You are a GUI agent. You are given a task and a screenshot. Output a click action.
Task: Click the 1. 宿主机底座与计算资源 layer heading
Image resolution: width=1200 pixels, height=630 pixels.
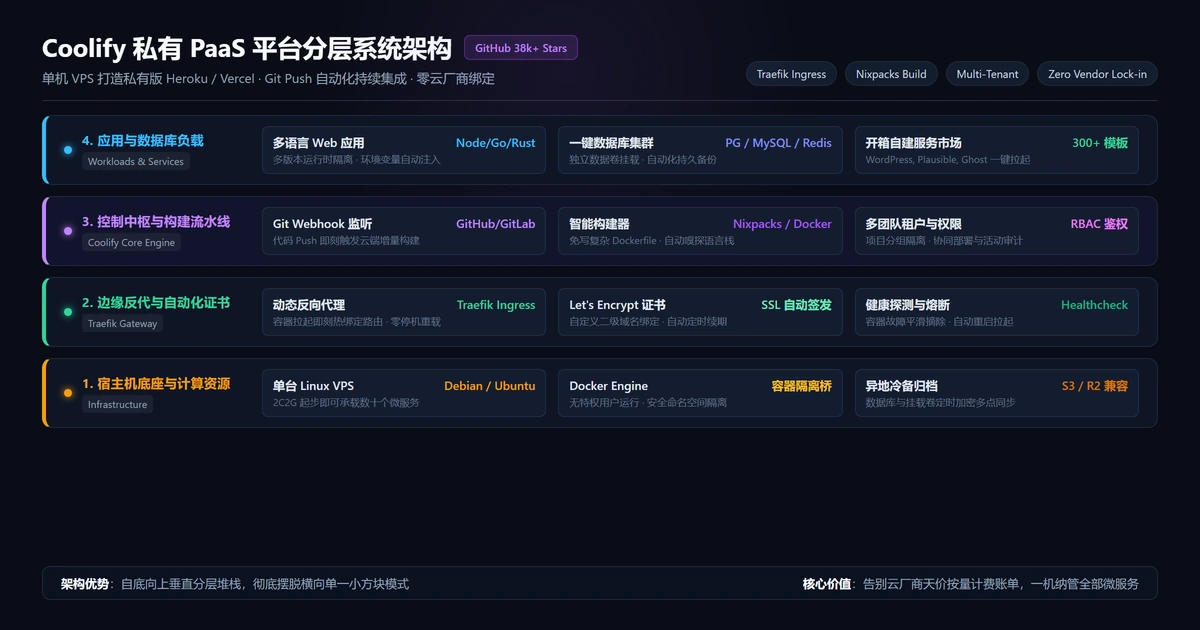point(156,384)
